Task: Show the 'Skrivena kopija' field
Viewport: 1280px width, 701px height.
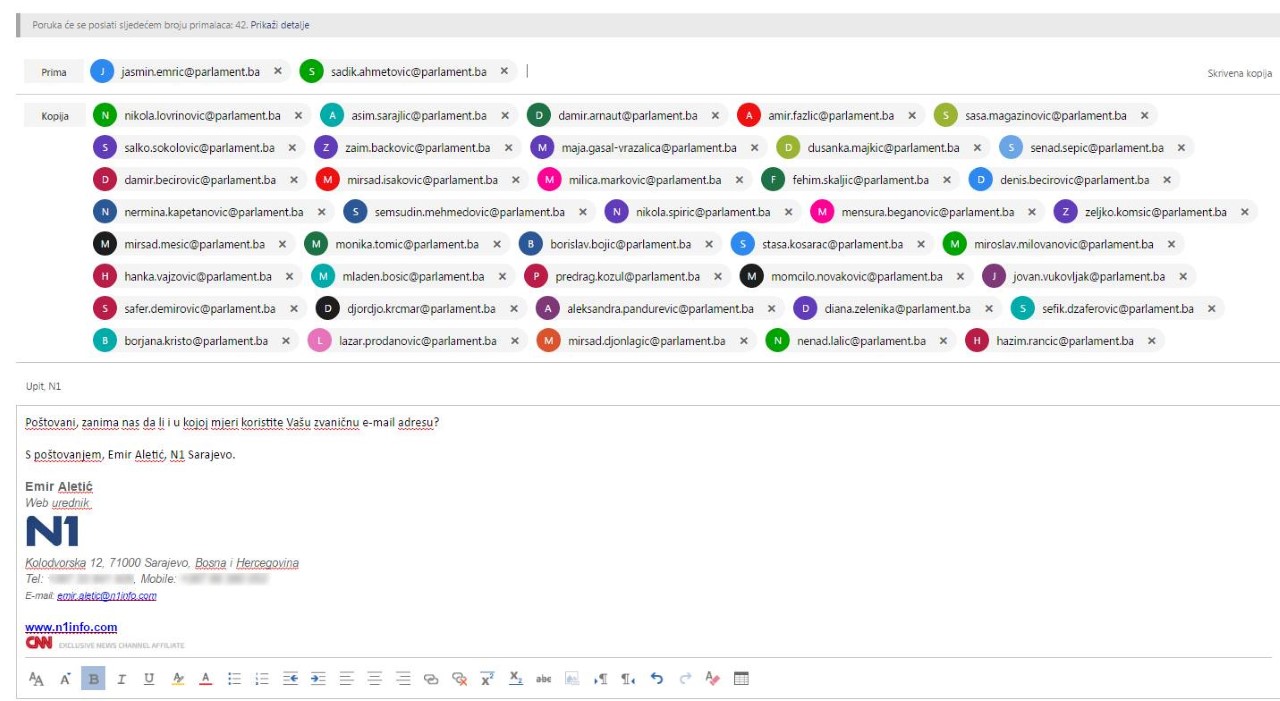Action: 1239,74
